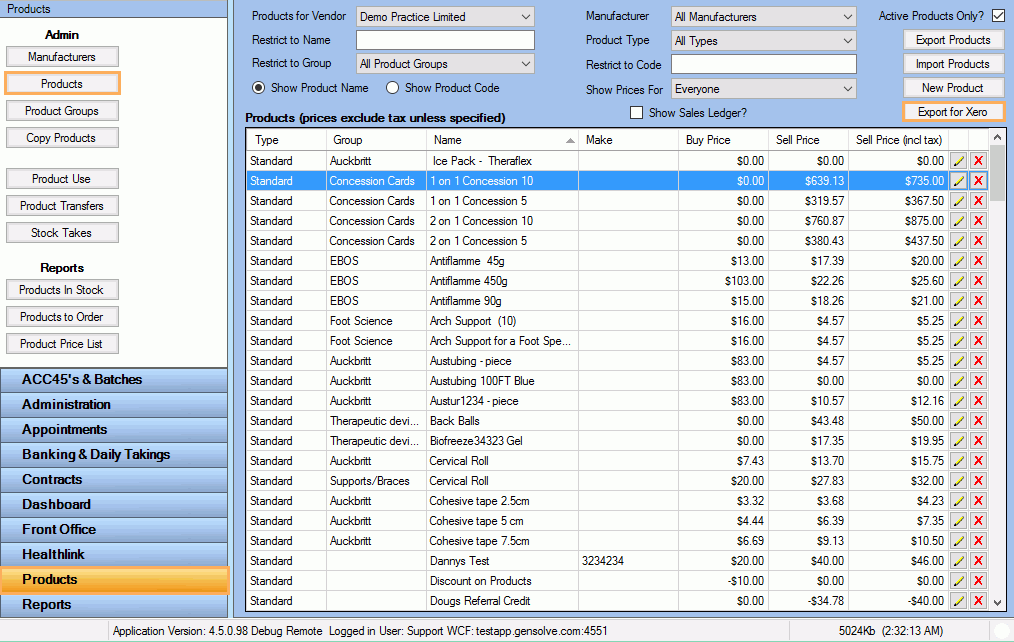Click the Export Products button
Viewport: 1014px width, 642px height.
(953, 40)
